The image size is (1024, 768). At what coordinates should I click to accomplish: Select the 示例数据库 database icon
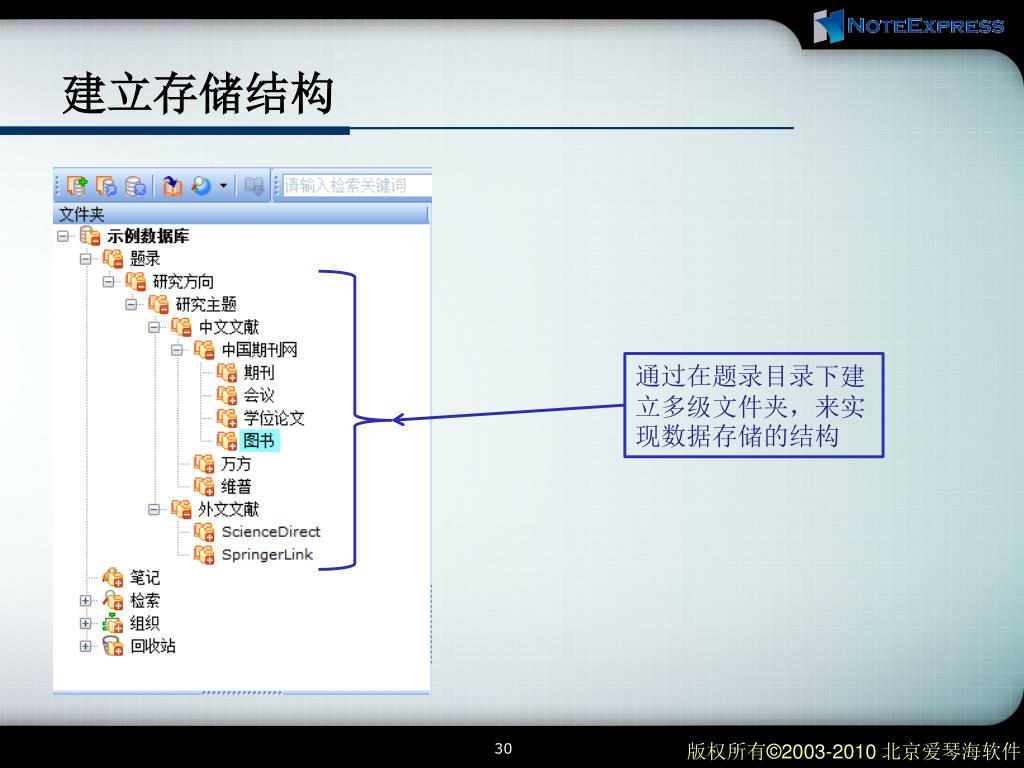tap(90, 236)
